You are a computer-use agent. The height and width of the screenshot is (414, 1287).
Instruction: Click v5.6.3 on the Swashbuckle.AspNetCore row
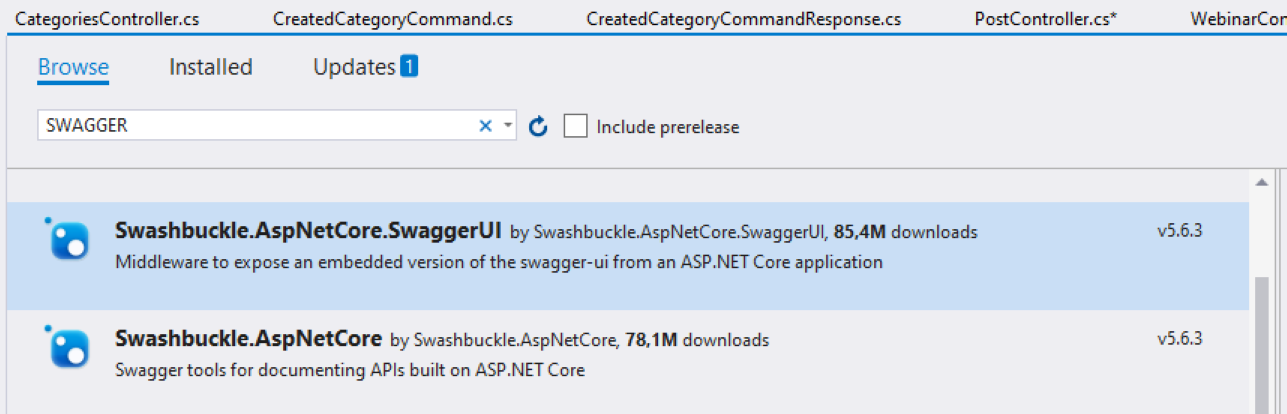click(x=1180, y=339)
